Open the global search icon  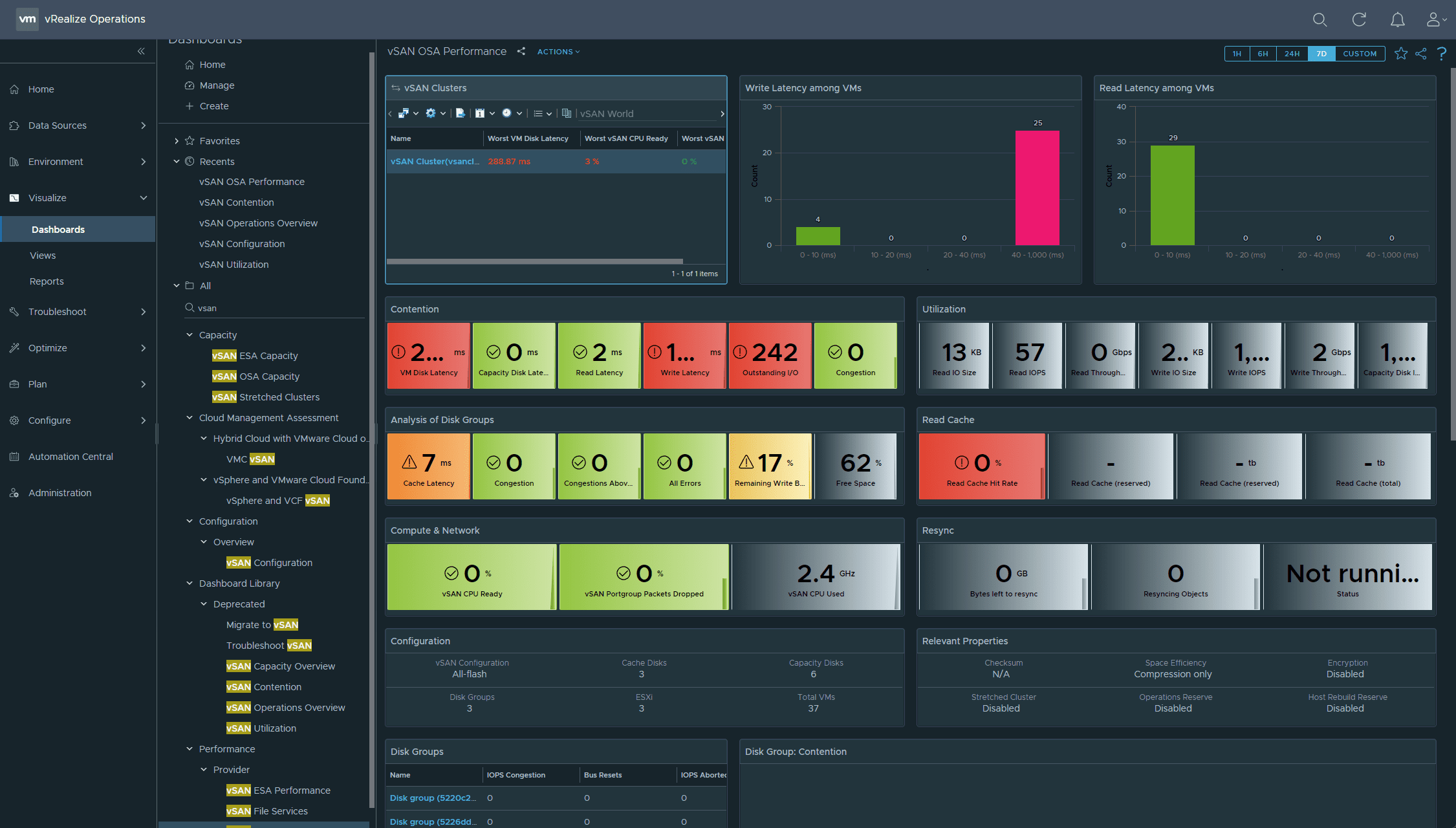(1320, 19)
